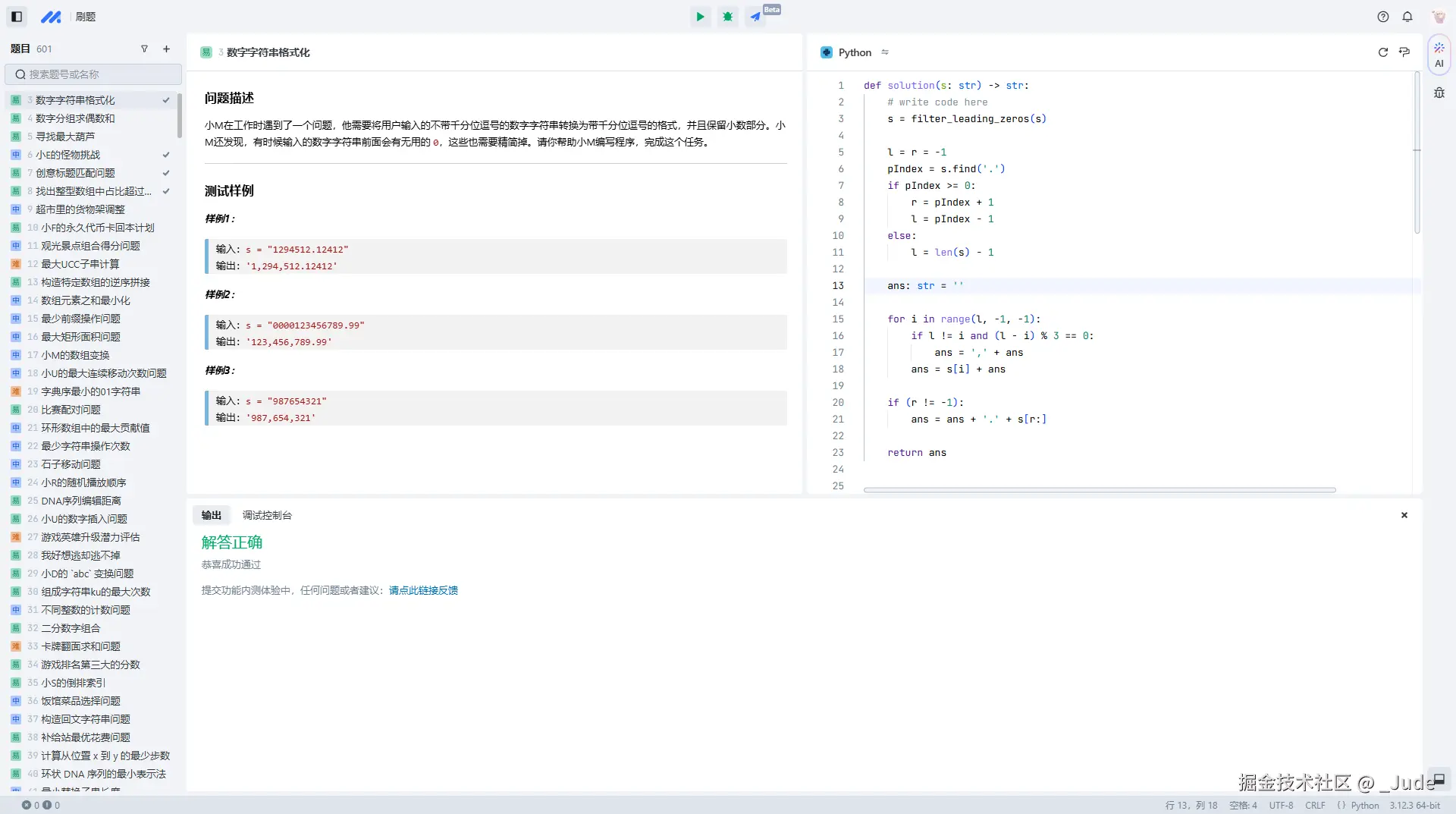Viewport: 1456px width, 814px height.
Task: Select problem 33 卡牌翻面求和问题
Action: point(91,646)
